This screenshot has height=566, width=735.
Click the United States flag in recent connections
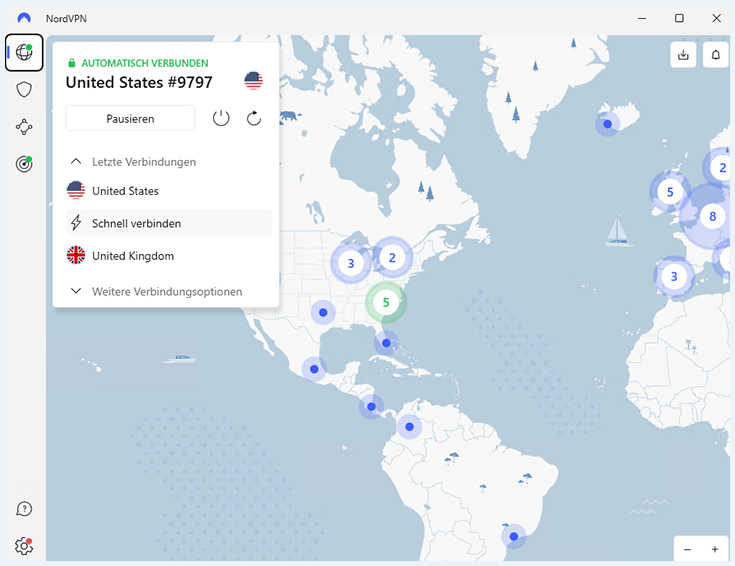pos(76,191)
